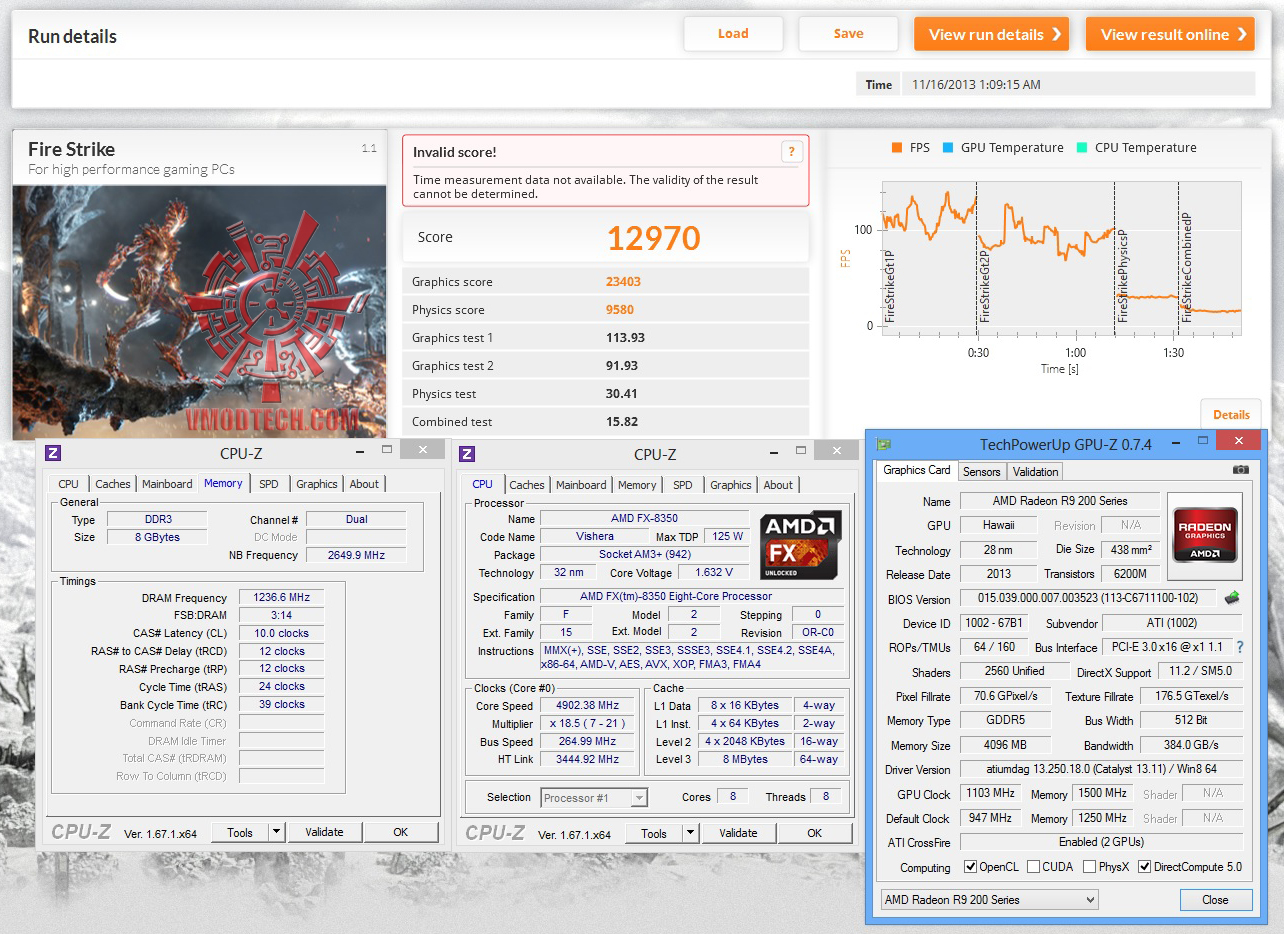Screen dimensions: 1284x934
Task: Open the Validation tab in GPU-Z
Action: 1035,472
